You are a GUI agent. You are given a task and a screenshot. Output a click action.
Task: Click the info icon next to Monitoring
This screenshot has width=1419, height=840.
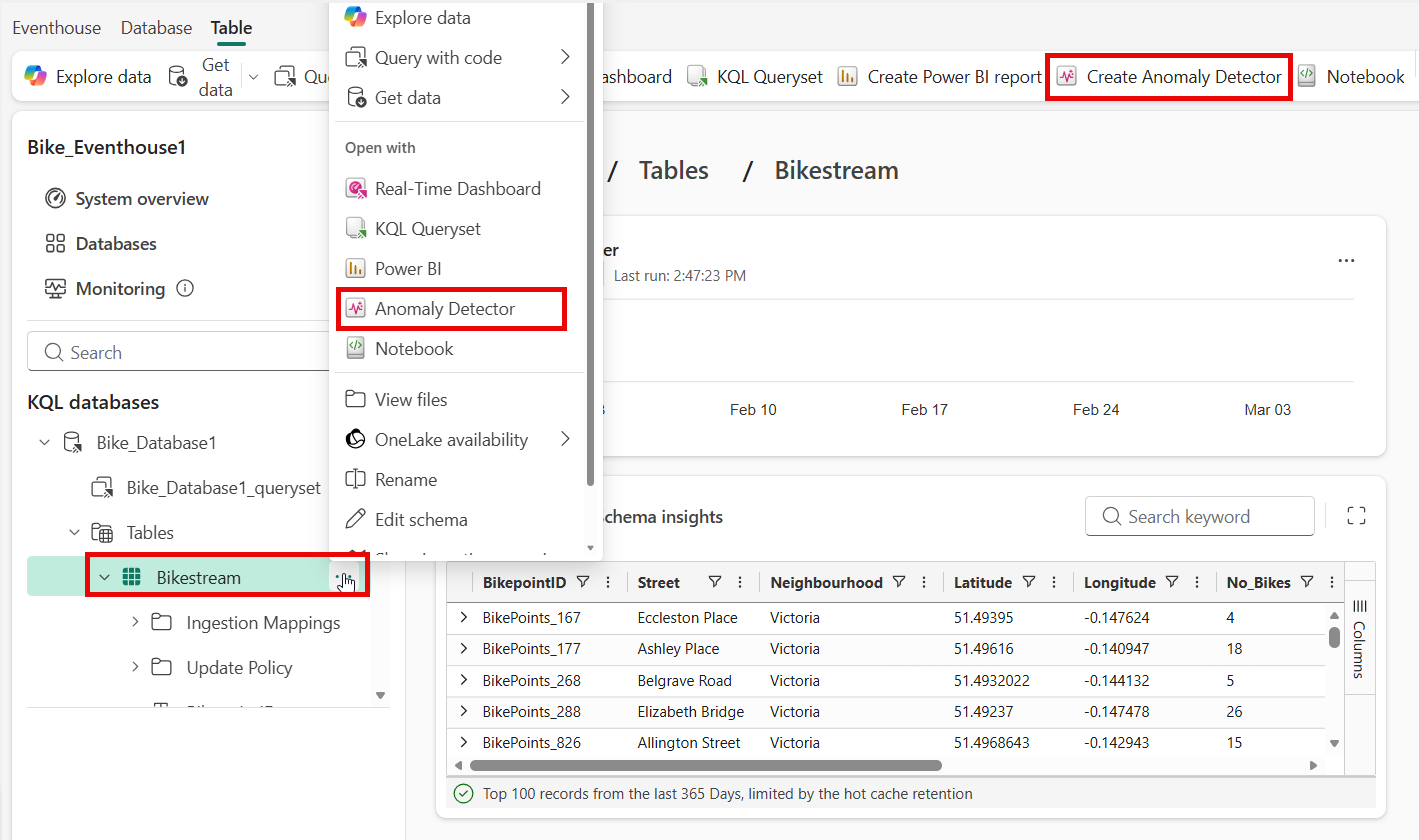[185, 289]
